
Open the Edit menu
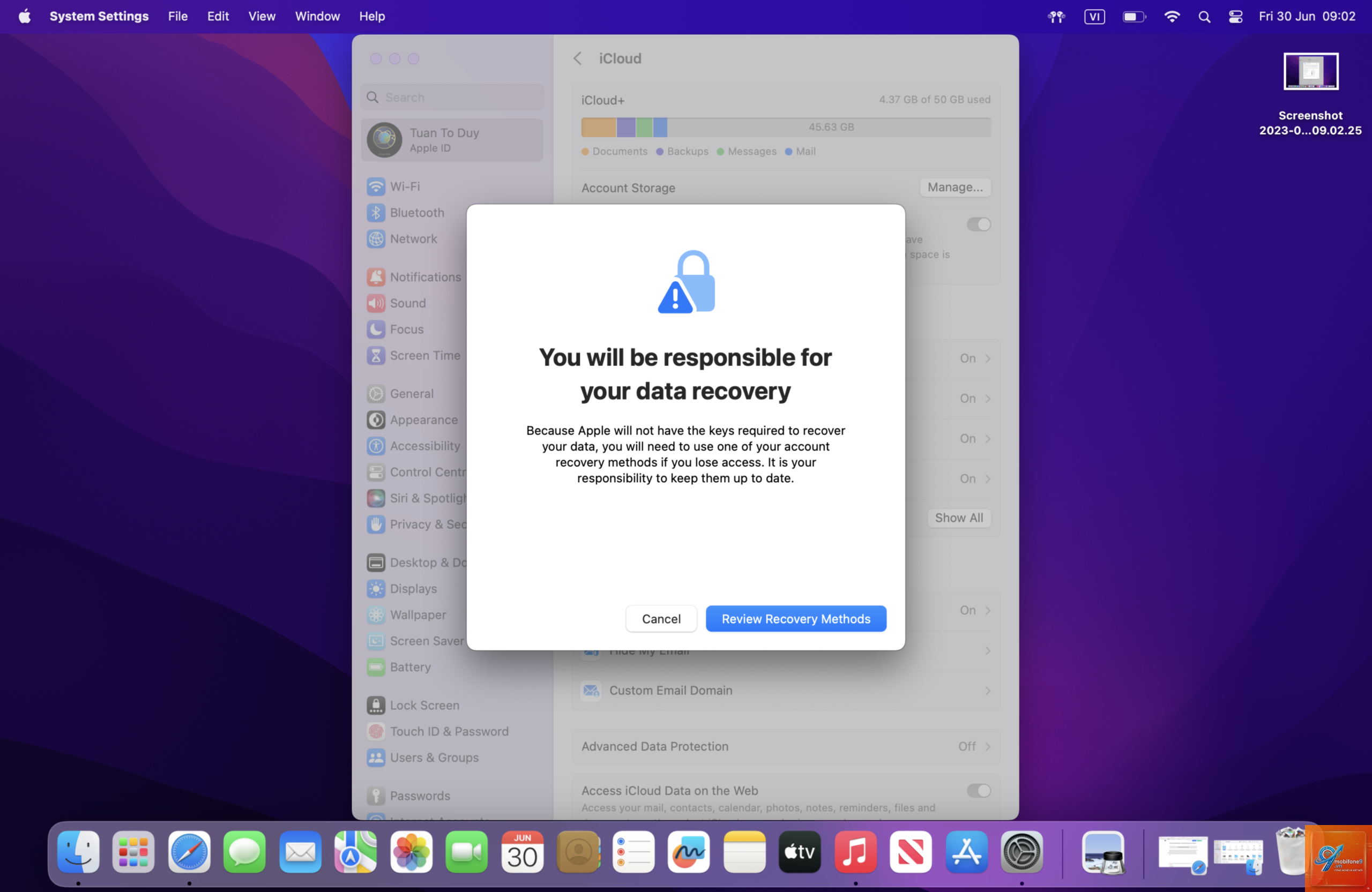(x=218, y=16)
